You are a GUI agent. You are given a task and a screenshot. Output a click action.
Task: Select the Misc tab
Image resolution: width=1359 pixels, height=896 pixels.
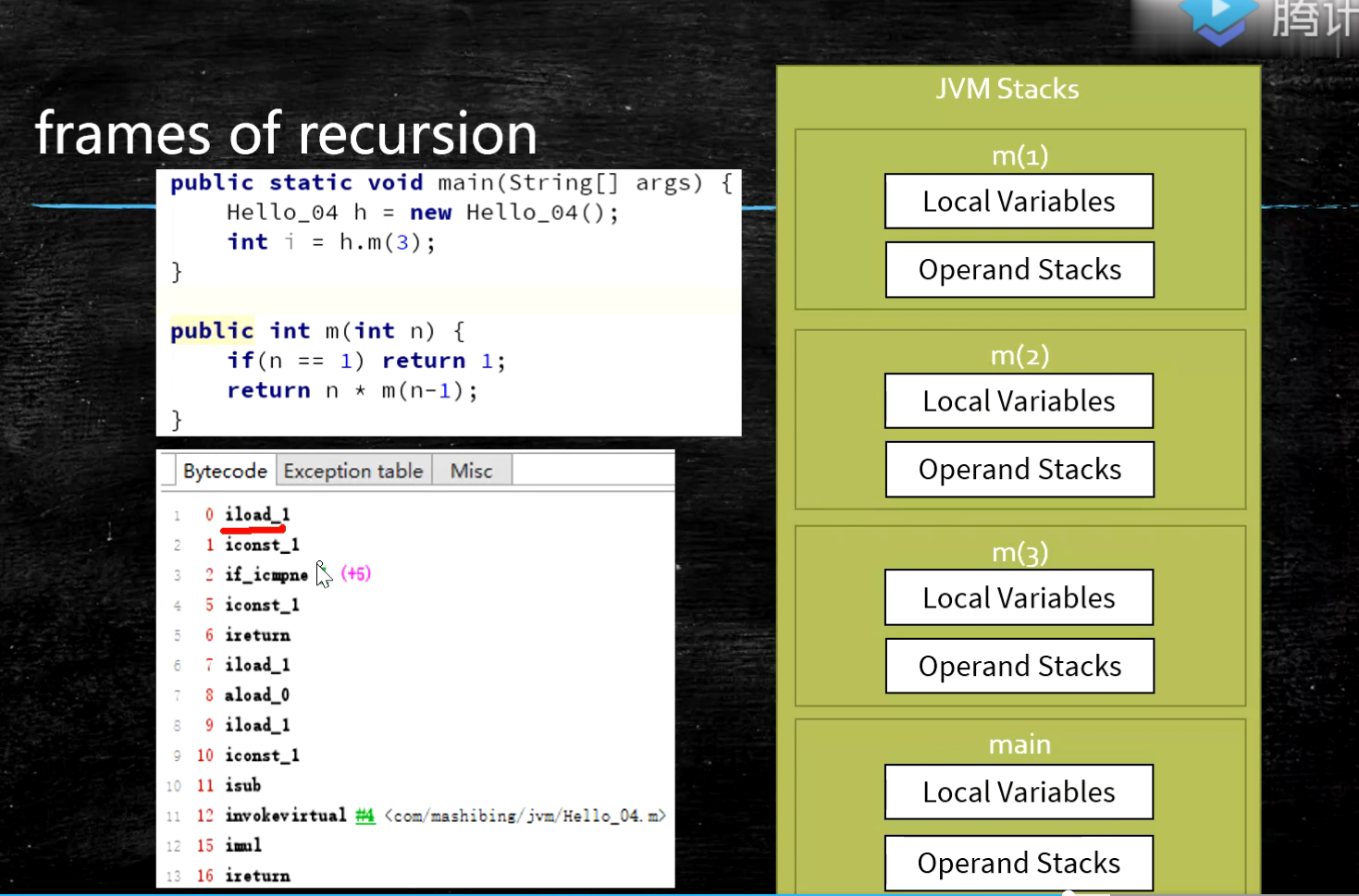click(471, 471)
